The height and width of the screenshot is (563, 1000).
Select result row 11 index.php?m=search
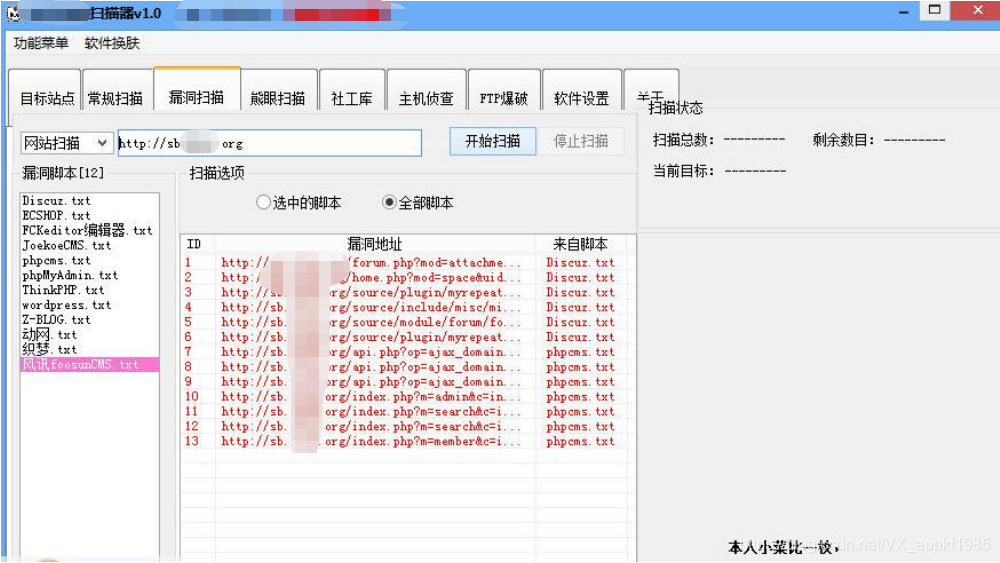point(408,412)
